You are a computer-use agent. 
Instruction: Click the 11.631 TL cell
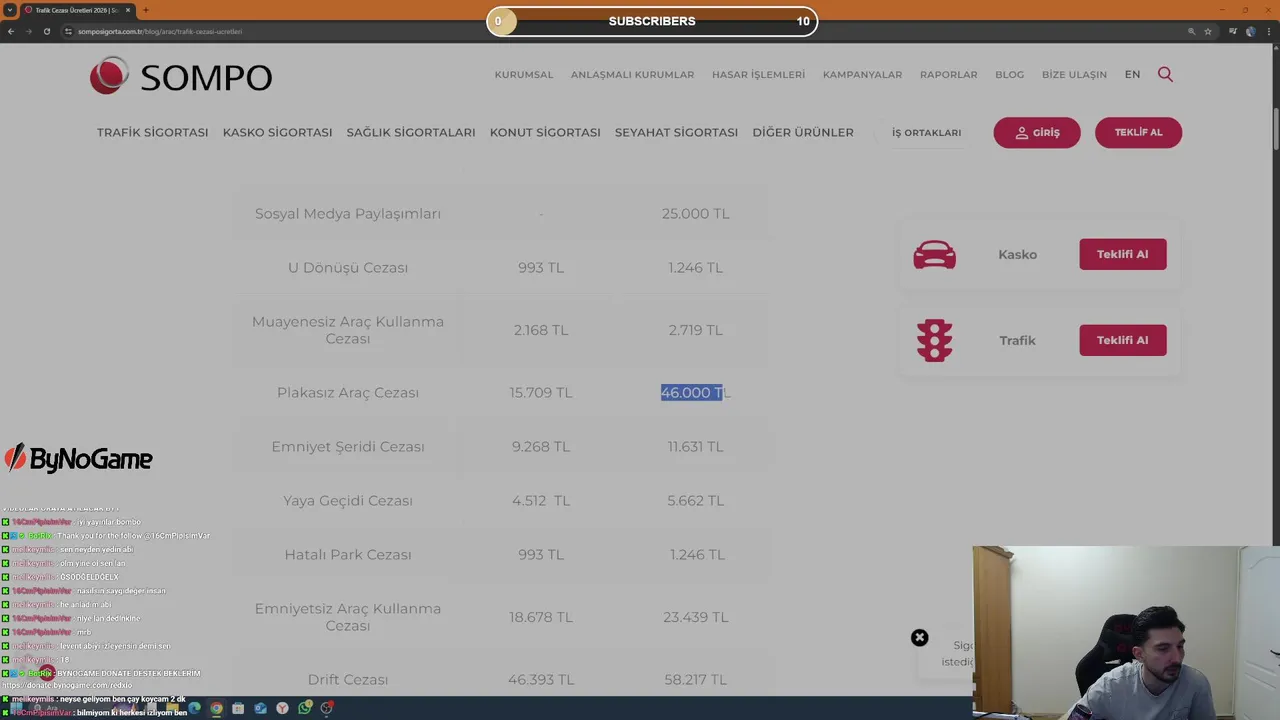(695, 447)
